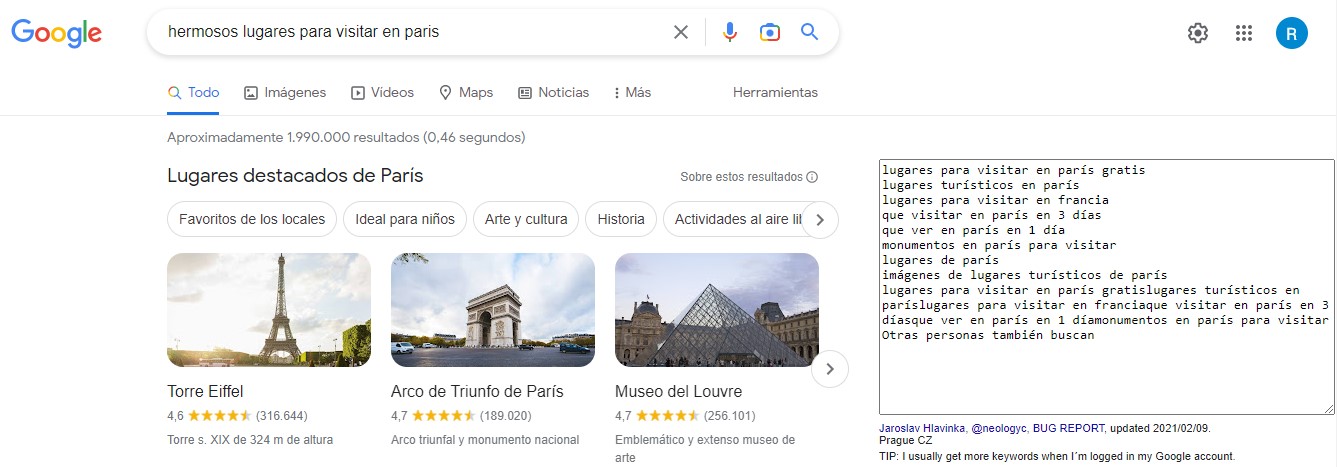Open Google Lens camera search
Image resolution: width=1337 pixels, height=467 pixels.
[x=769, y=32]
